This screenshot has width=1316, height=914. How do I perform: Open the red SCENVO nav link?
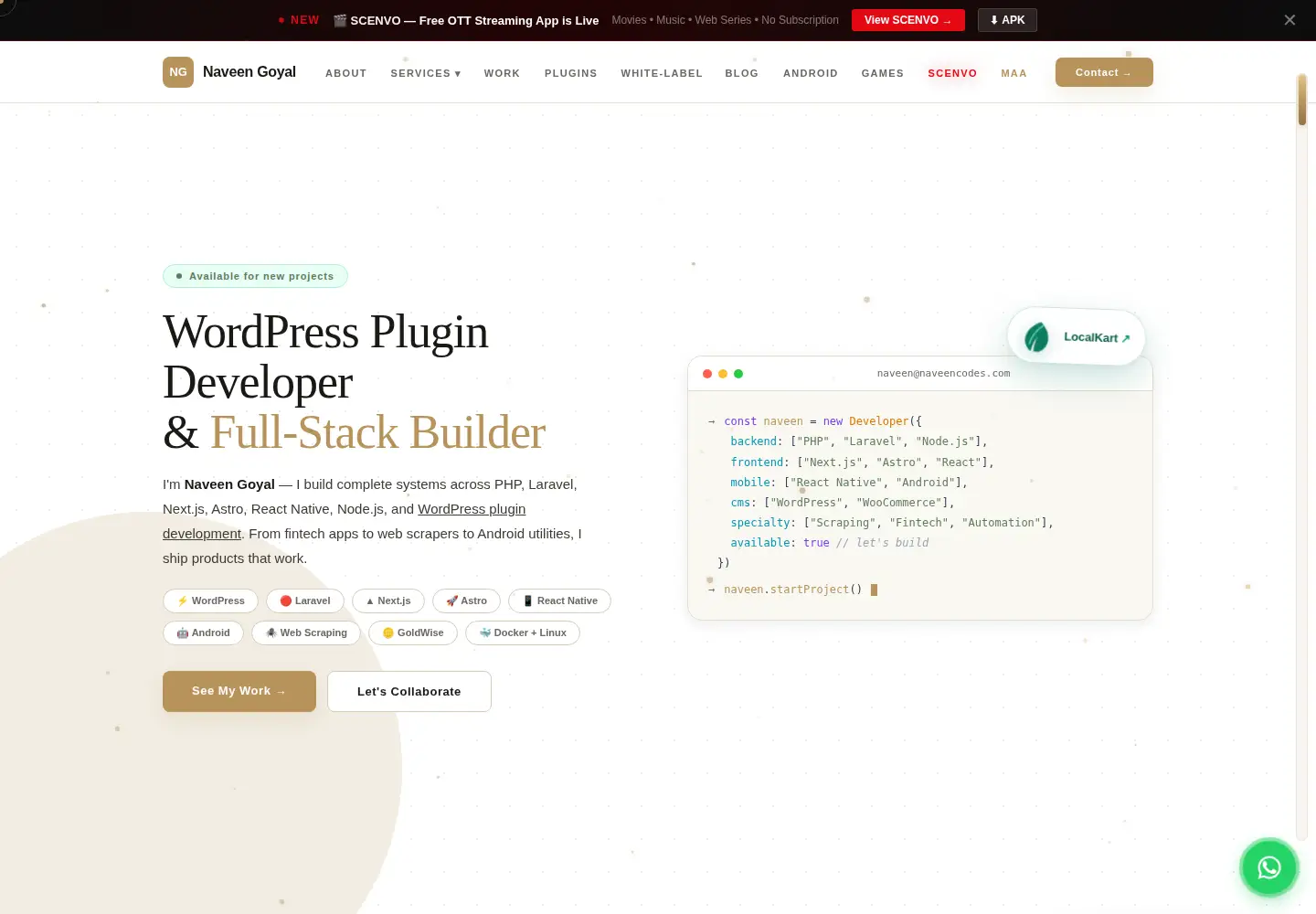point(952,73)
